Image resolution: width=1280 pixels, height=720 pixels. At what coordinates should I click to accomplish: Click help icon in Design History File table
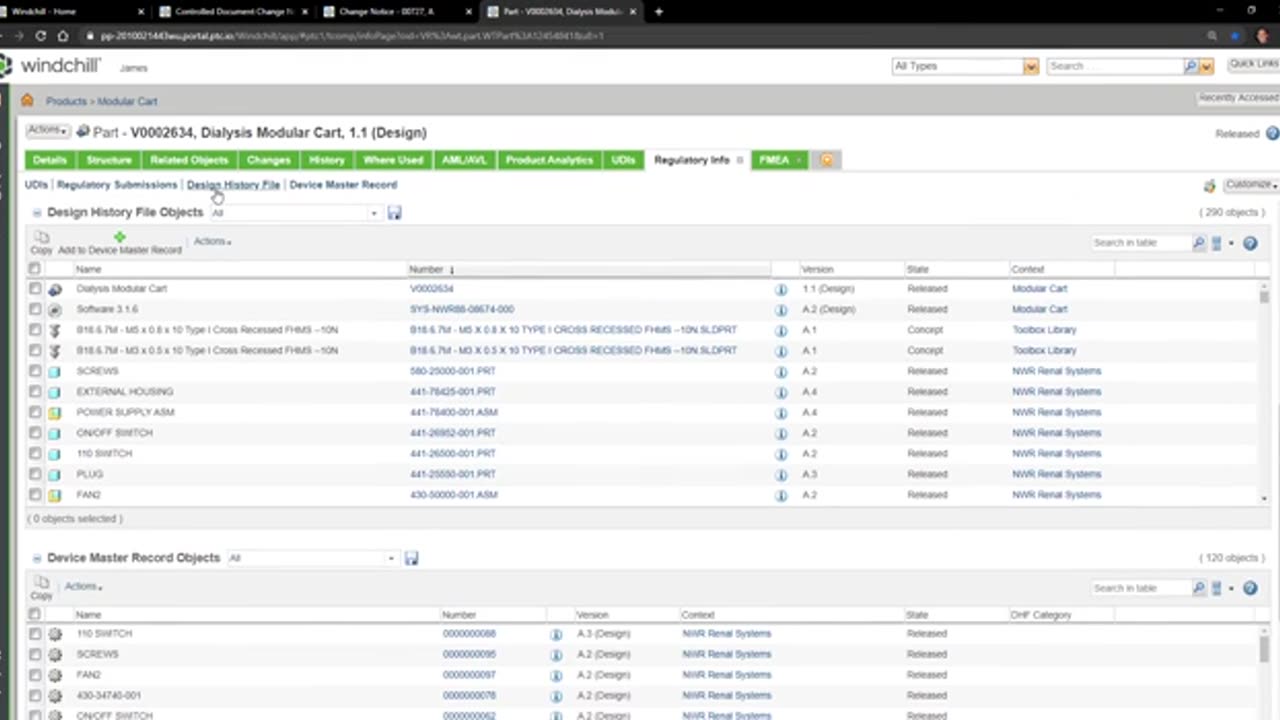[x=1250, y=243]
